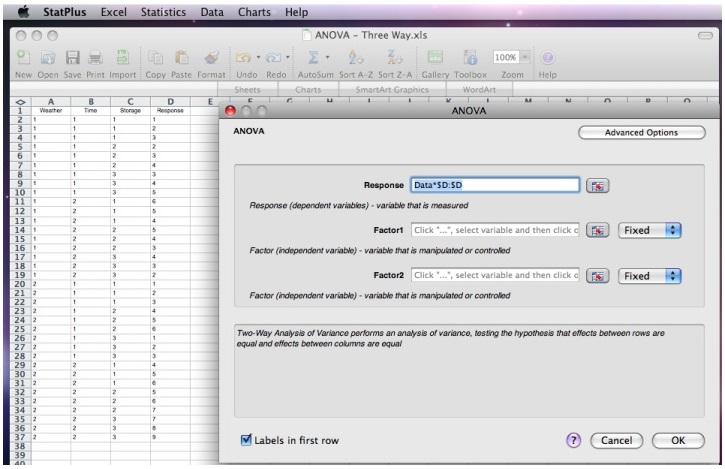
Task: Click the select-all corner of the spreadsheet
Action: coord(20,102)
